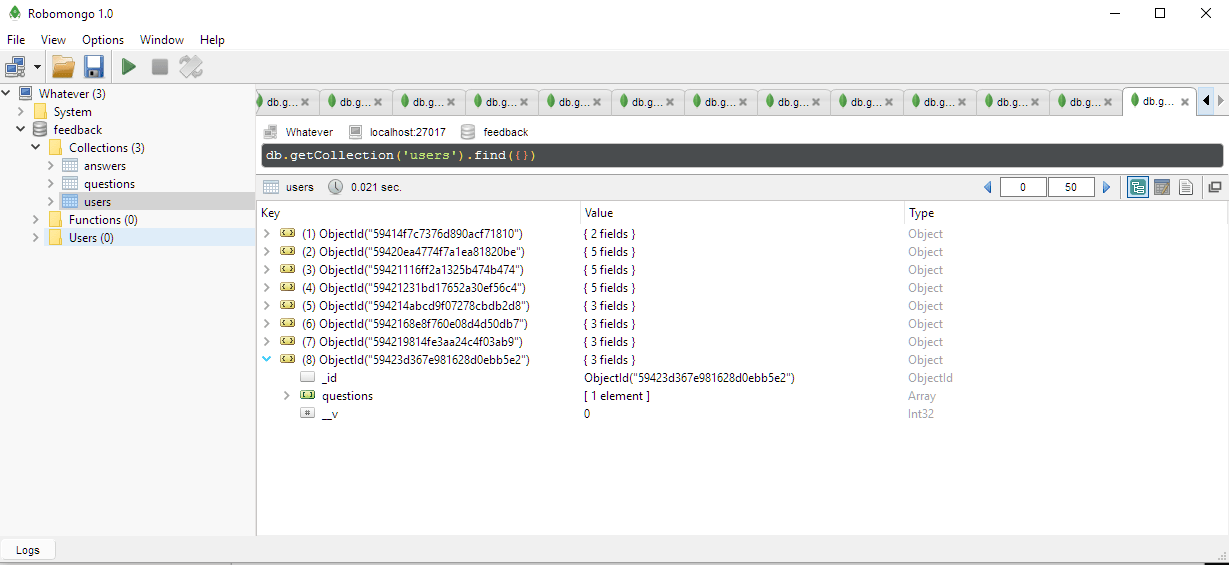1229x565 pixels.
Task: Click the Stop execution square icon
Action: tap(159, 67)
